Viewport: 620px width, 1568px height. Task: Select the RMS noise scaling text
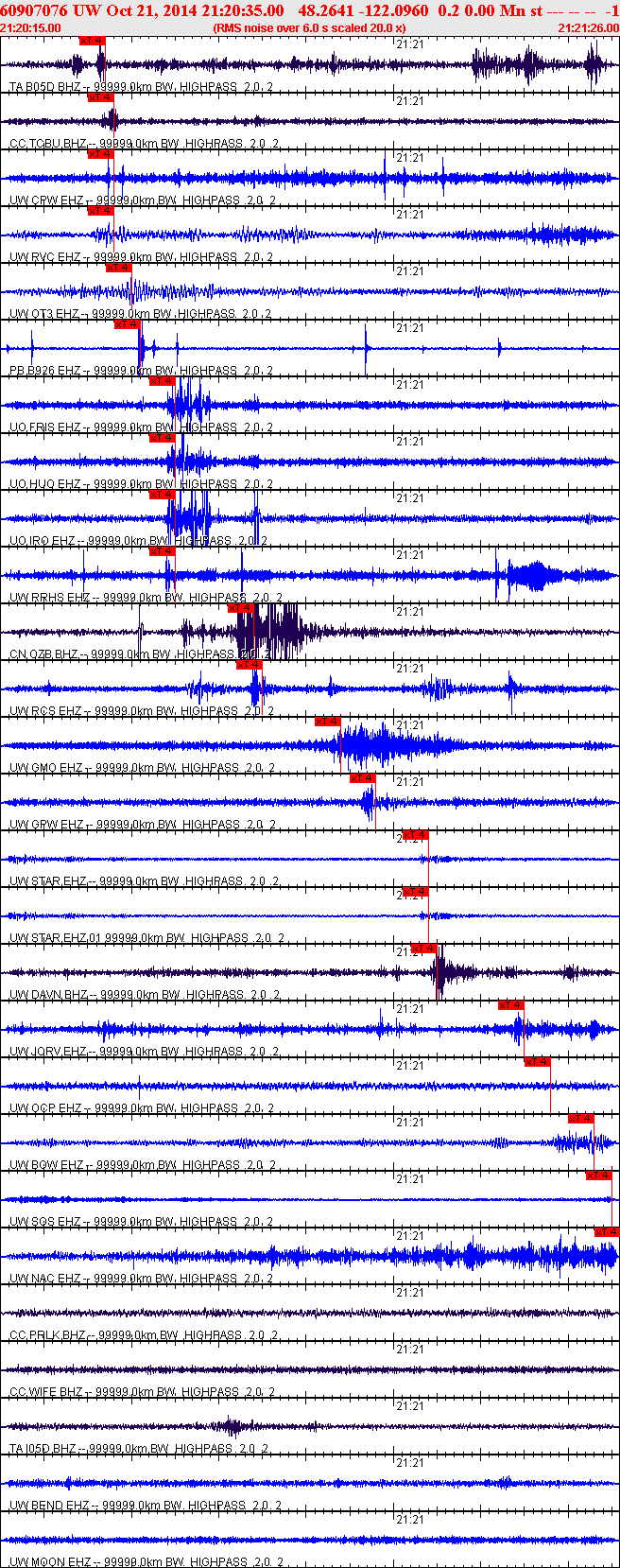pyautogui.click(x=310, y=28)
